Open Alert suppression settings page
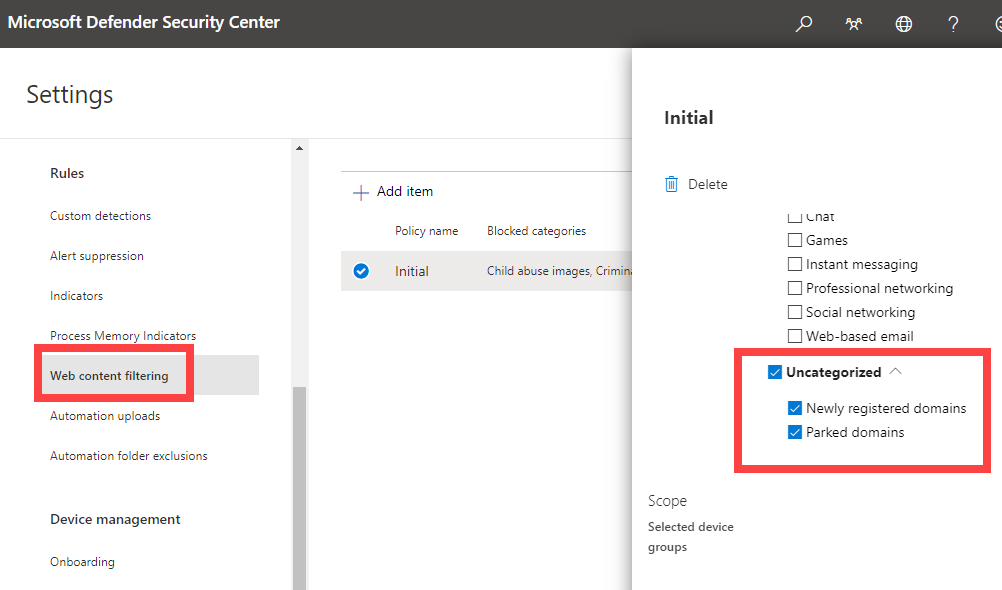This screenshot has width=1002, height=590. click(97, 256)
